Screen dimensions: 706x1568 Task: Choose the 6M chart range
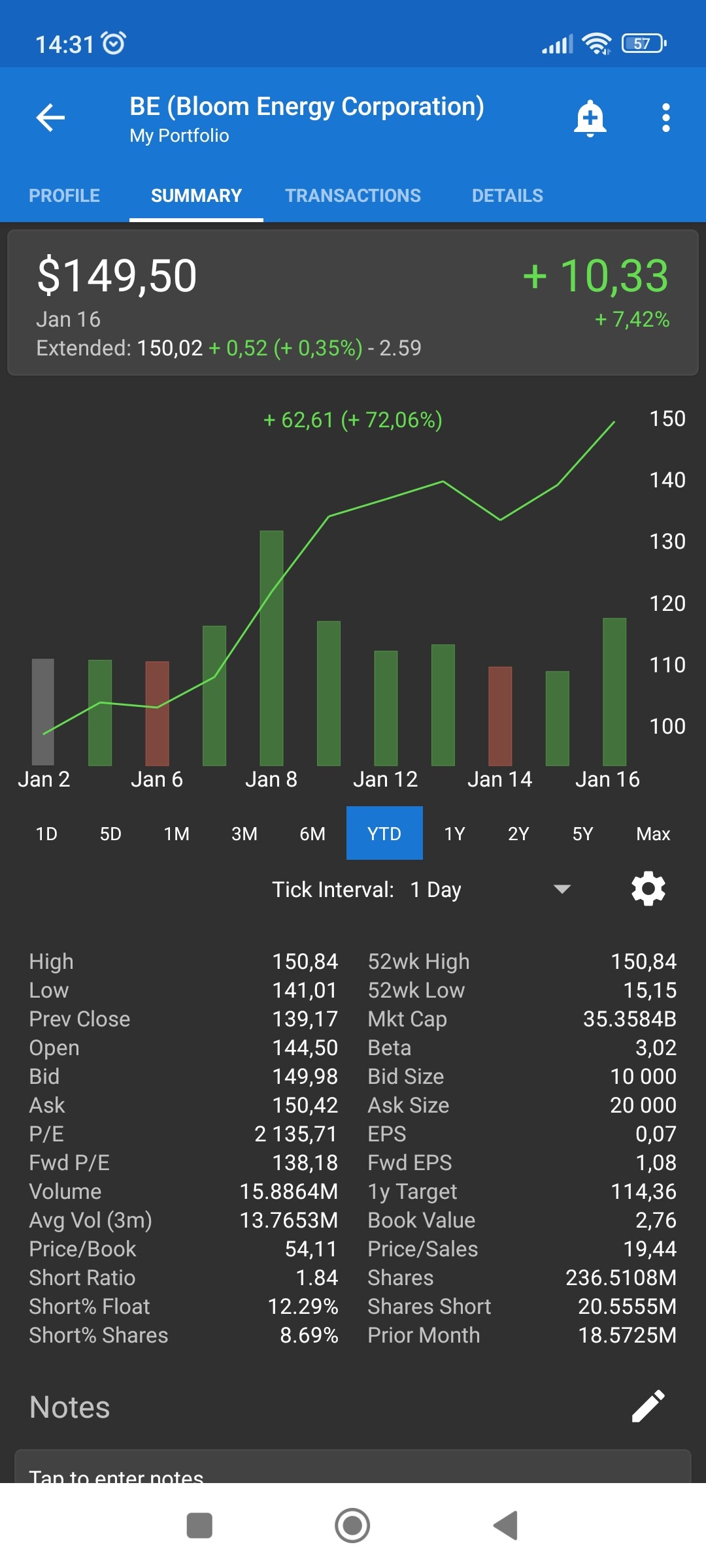click(312, 834)
